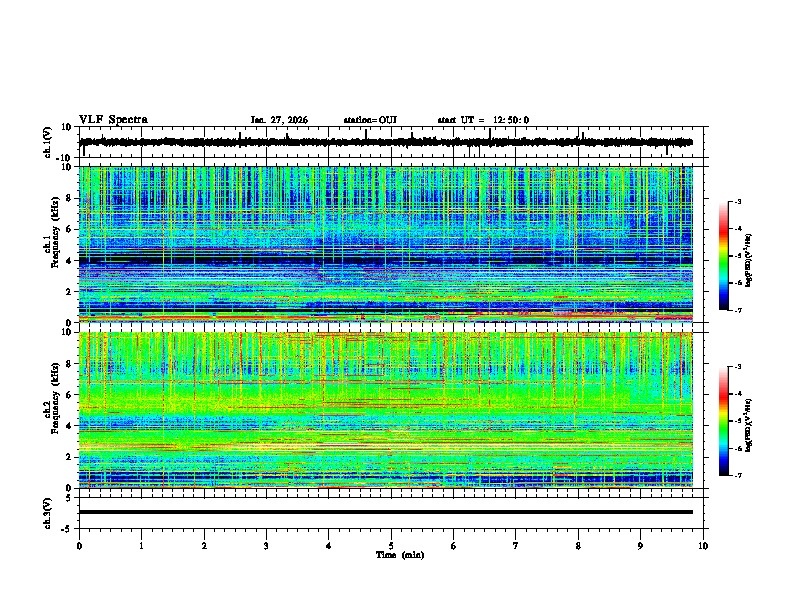This screenshot has height=612, width=792.
Task: Click the 'ch.3(V)' axis label
Action: [48, 513]
